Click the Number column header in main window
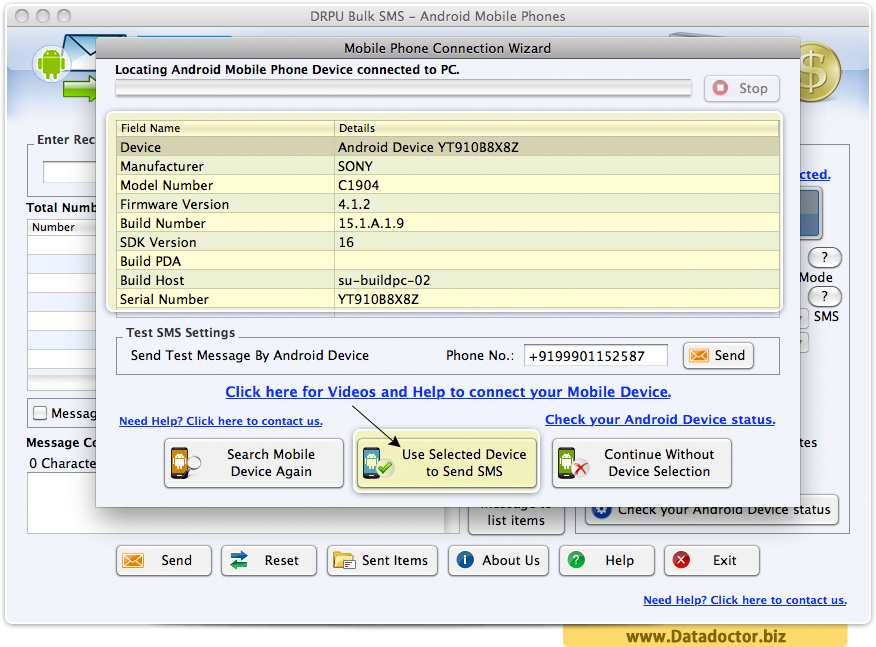Screen dimensions: 876x647 pos(62,227)
